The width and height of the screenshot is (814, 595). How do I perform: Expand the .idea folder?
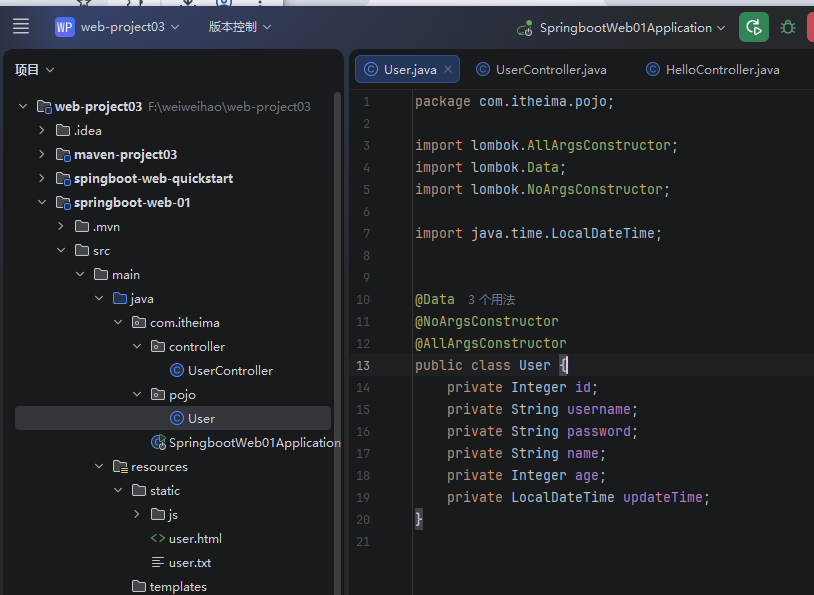coord(42,130)
